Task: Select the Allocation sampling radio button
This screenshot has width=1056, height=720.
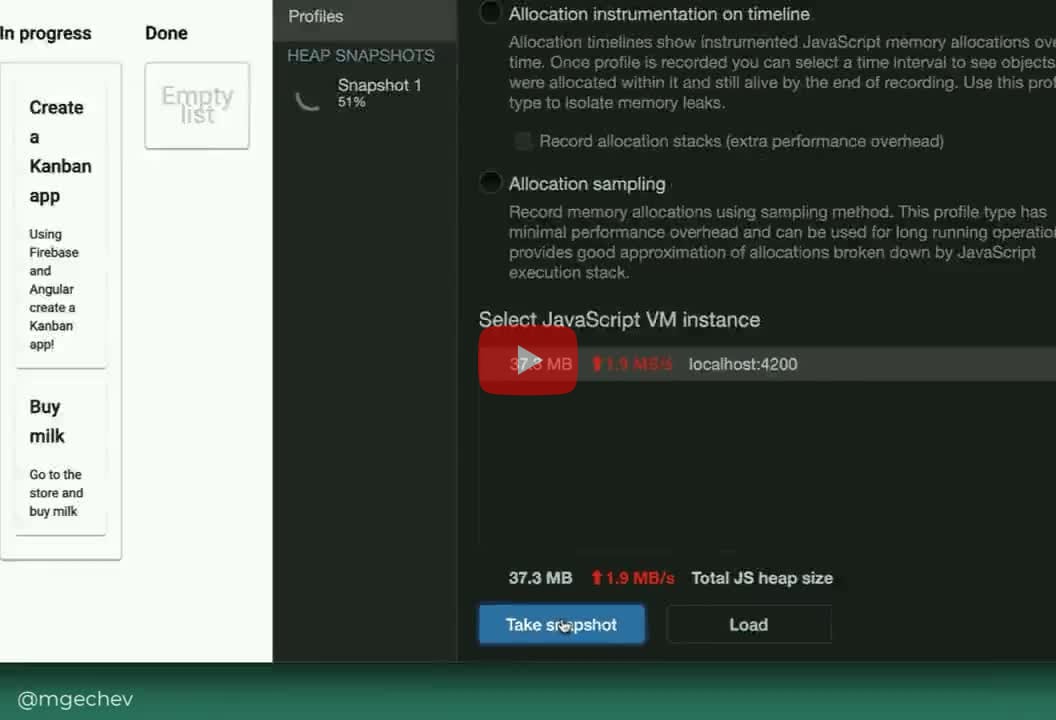Action: coord(490,183)
